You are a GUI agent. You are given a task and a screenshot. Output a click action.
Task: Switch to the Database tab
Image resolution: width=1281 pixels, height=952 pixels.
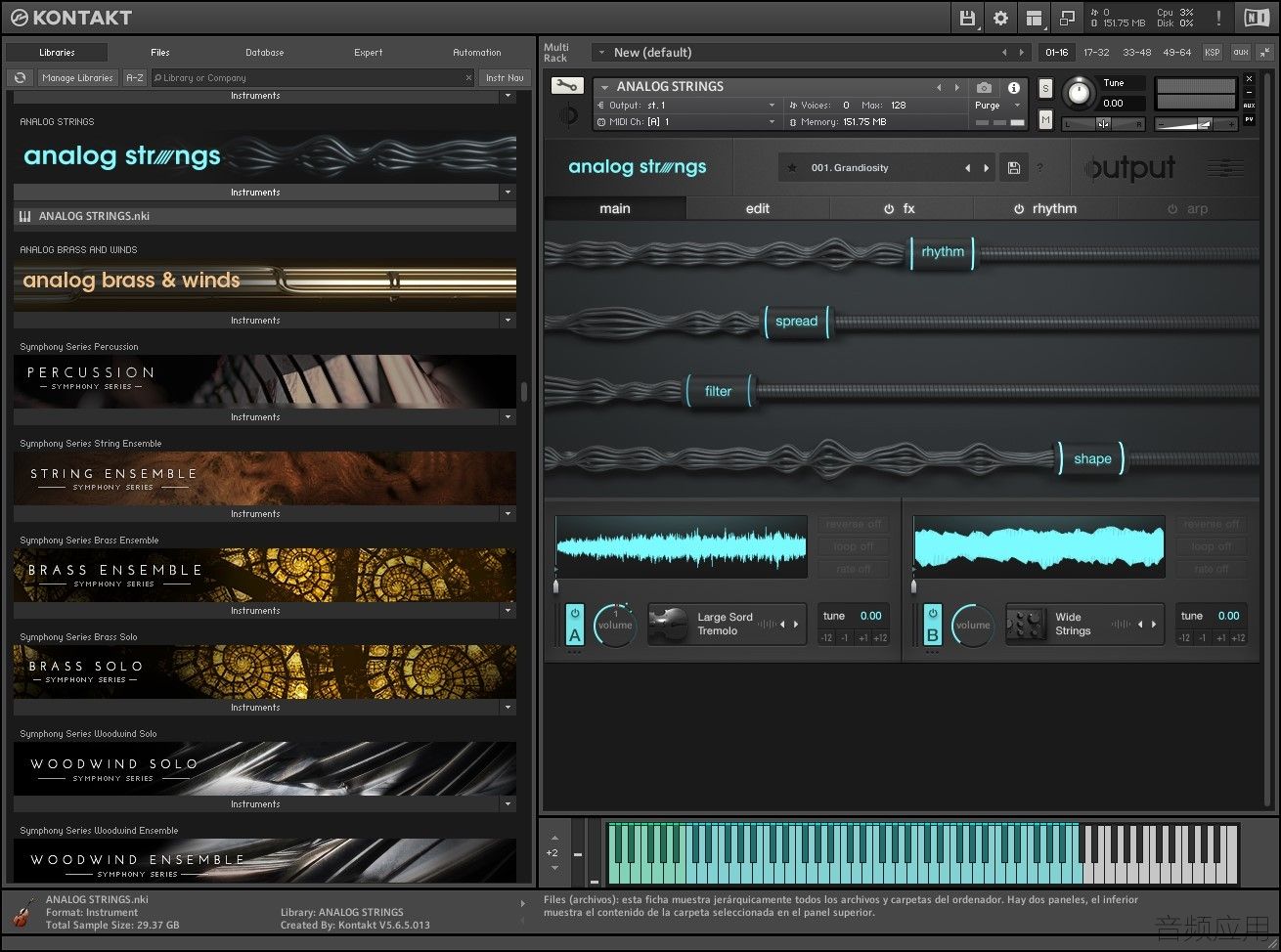[x=265, y=53]
